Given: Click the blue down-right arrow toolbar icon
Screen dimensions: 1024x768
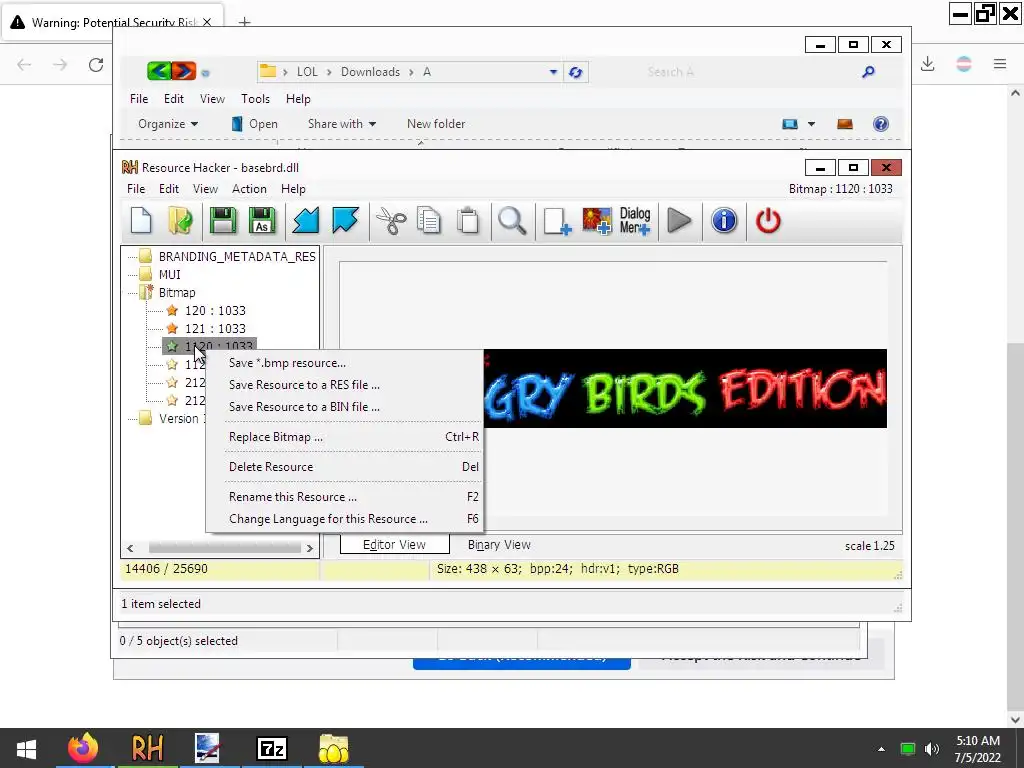Looking at the screenshot, I should (x=345, y=221).
